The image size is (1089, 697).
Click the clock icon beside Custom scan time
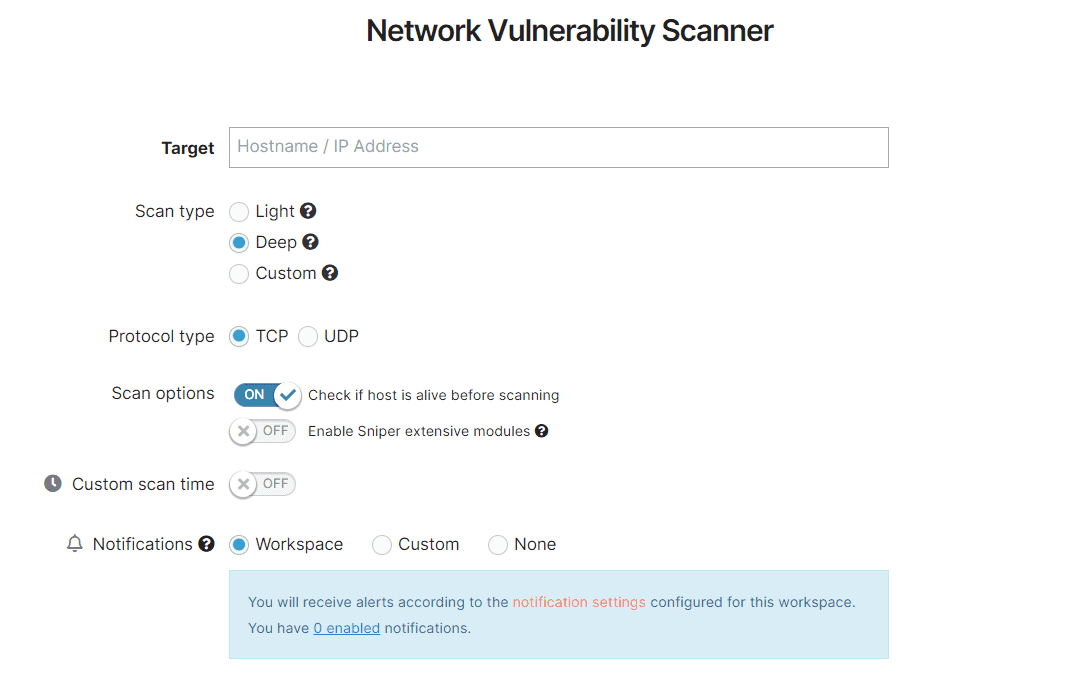tap(51, 483)
